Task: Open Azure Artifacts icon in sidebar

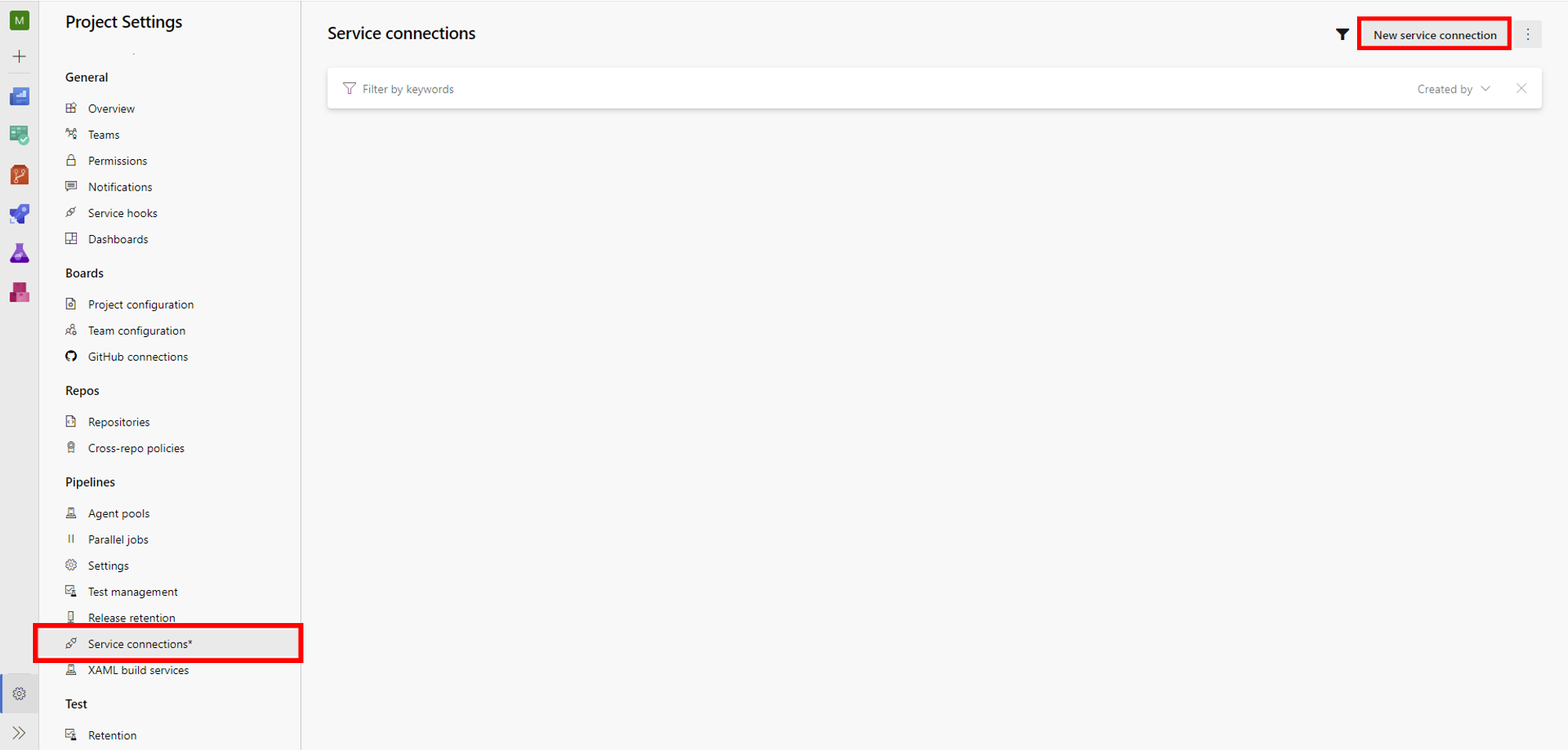Action: pyautogui.click(x=20, y=292)
